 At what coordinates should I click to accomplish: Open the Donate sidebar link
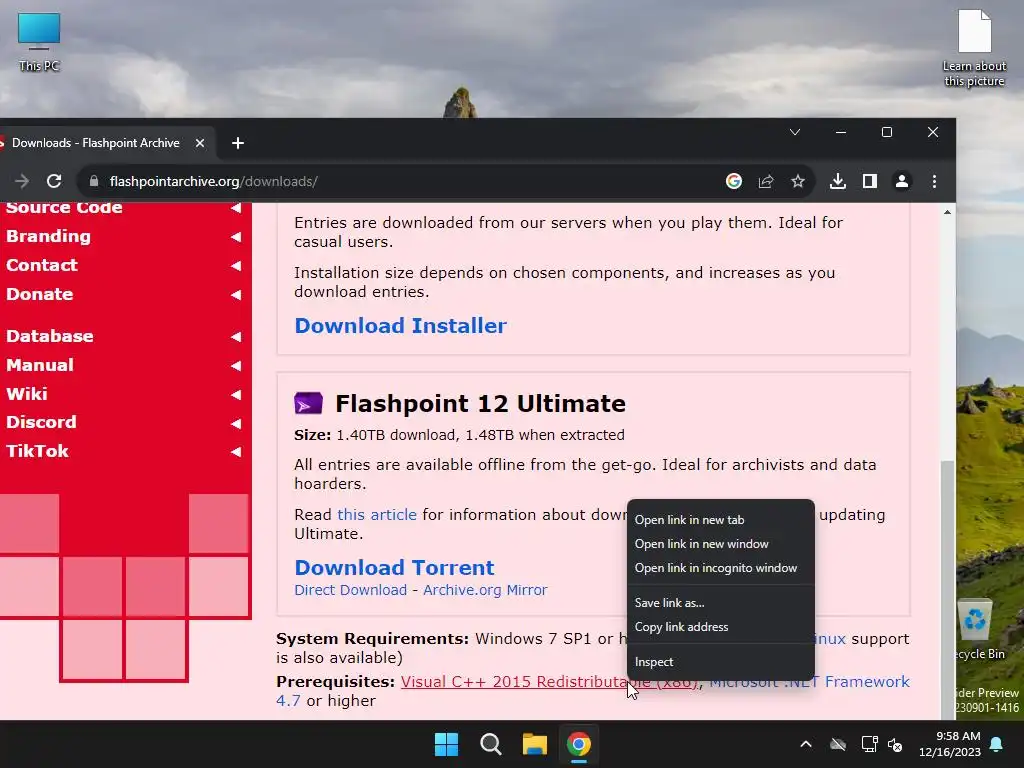[x=39, y=294]
